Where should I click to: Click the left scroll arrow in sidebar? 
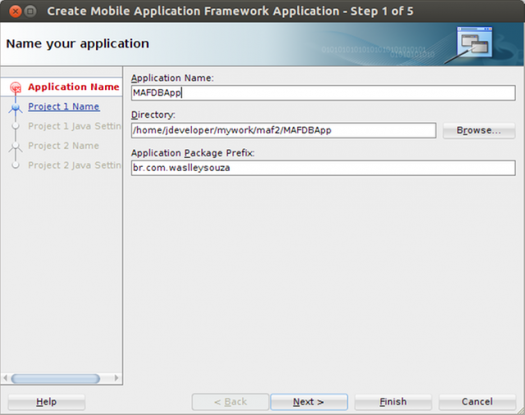click(5, 378)
